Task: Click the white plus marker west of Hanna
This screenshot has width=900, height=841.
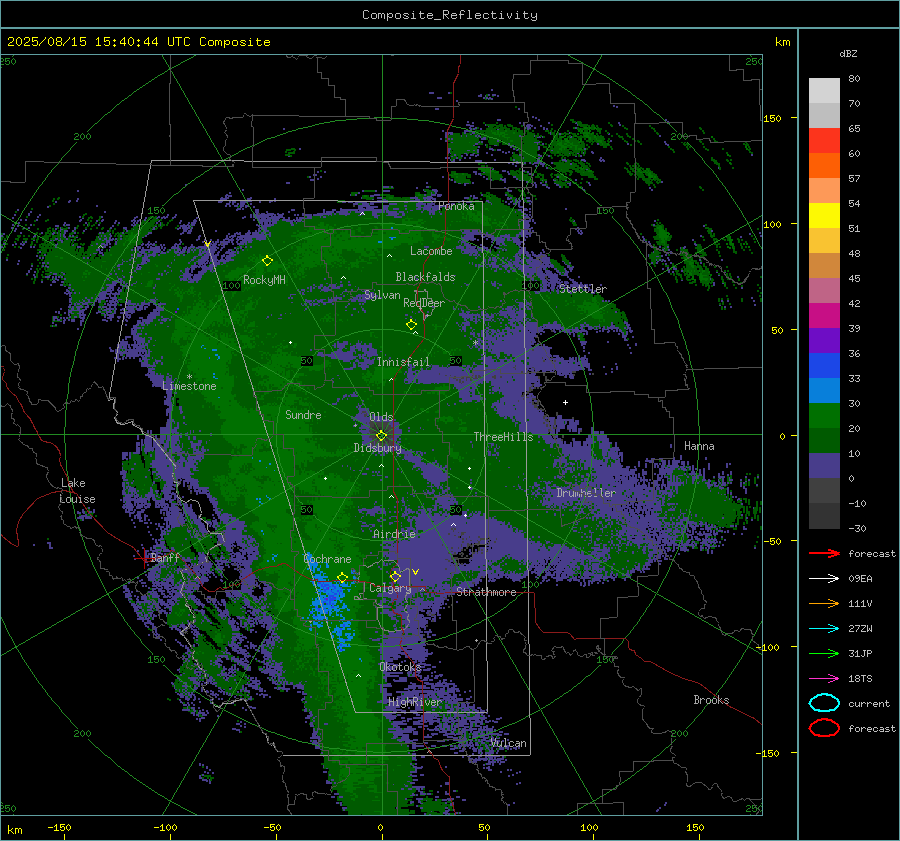Action: click(565, 402)
